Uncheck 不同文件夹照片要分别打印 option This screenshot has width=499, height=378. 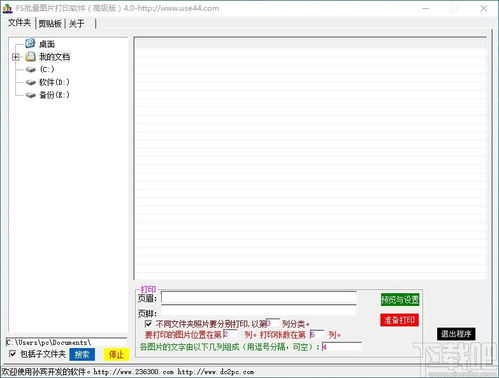point(148,324)
